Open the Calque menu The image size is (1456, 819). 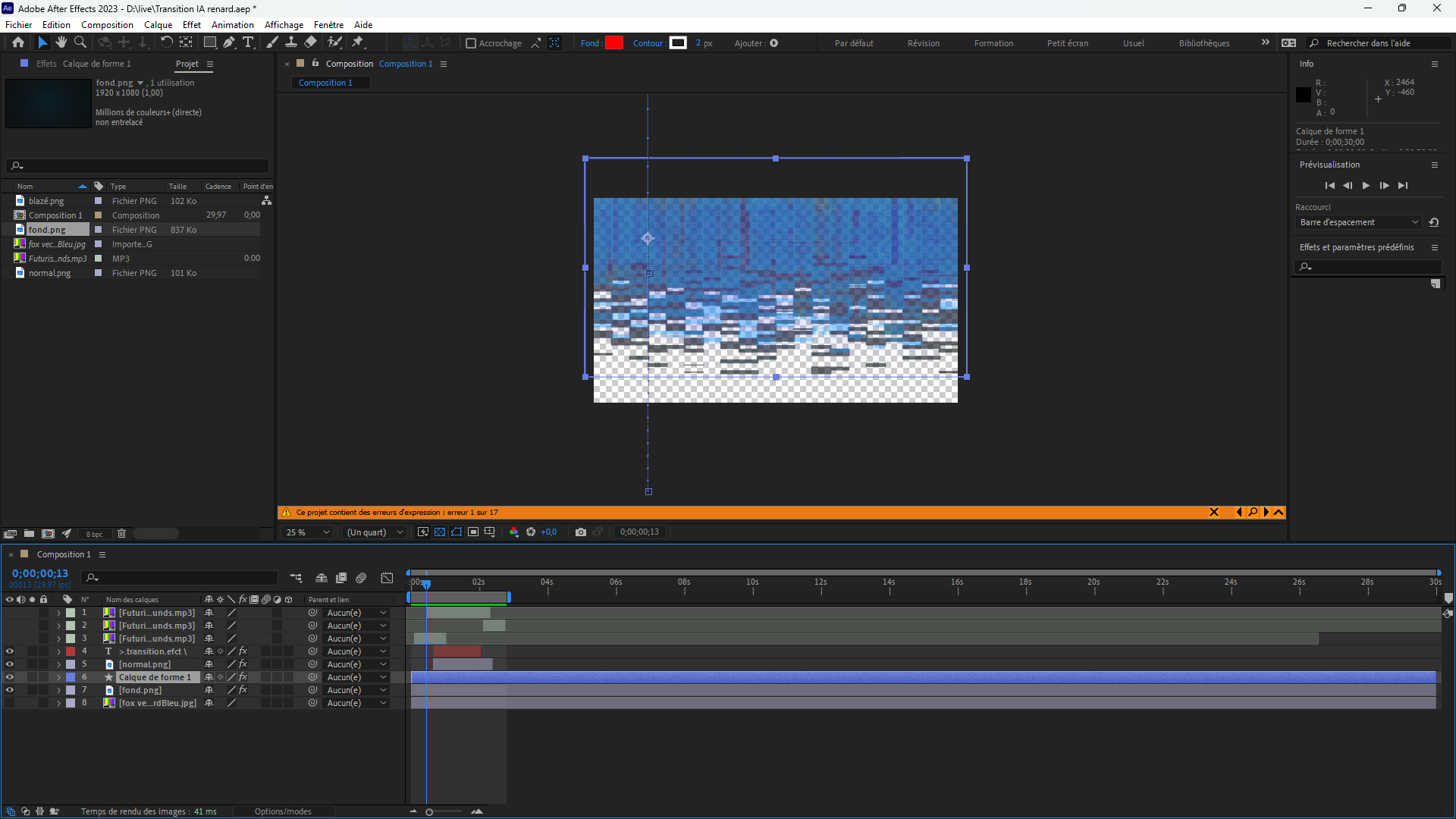click(158, 25)
